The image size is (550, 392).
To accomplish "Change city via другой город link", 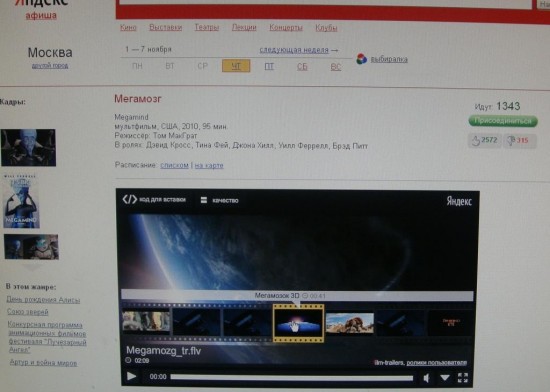I will 50,66.
